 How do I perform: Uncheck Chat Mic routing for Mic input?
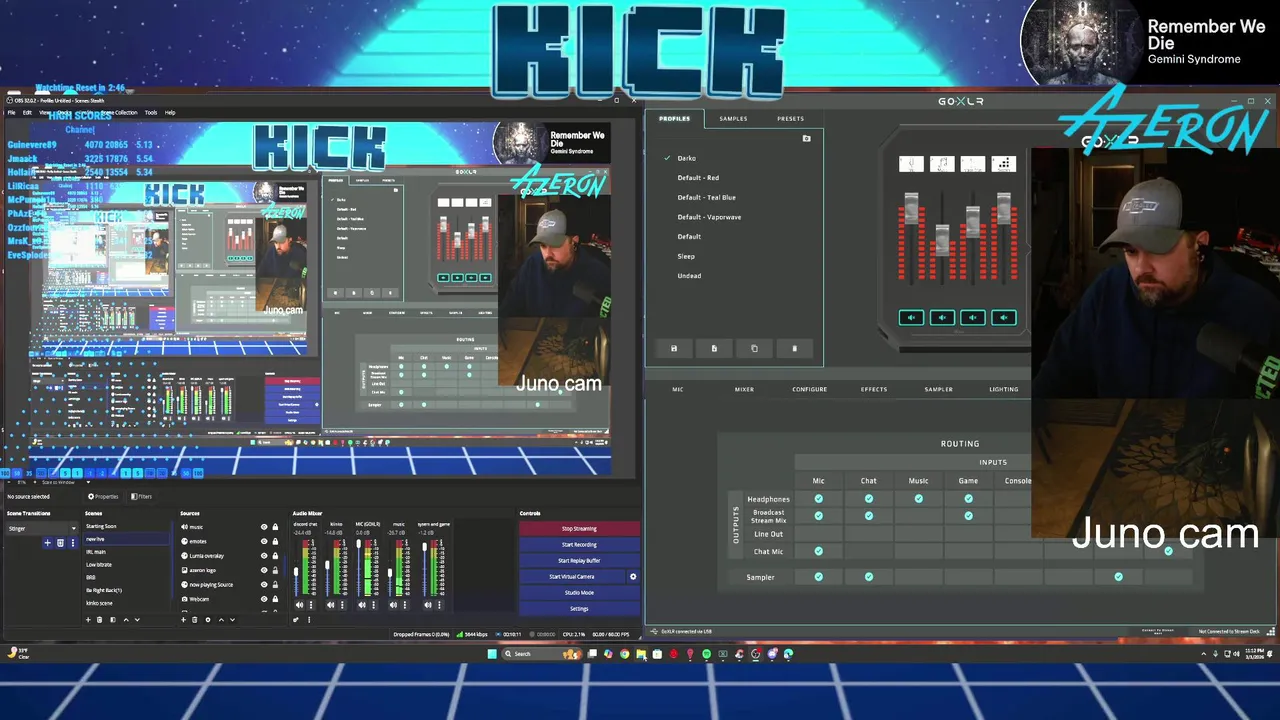pos(818,551)
